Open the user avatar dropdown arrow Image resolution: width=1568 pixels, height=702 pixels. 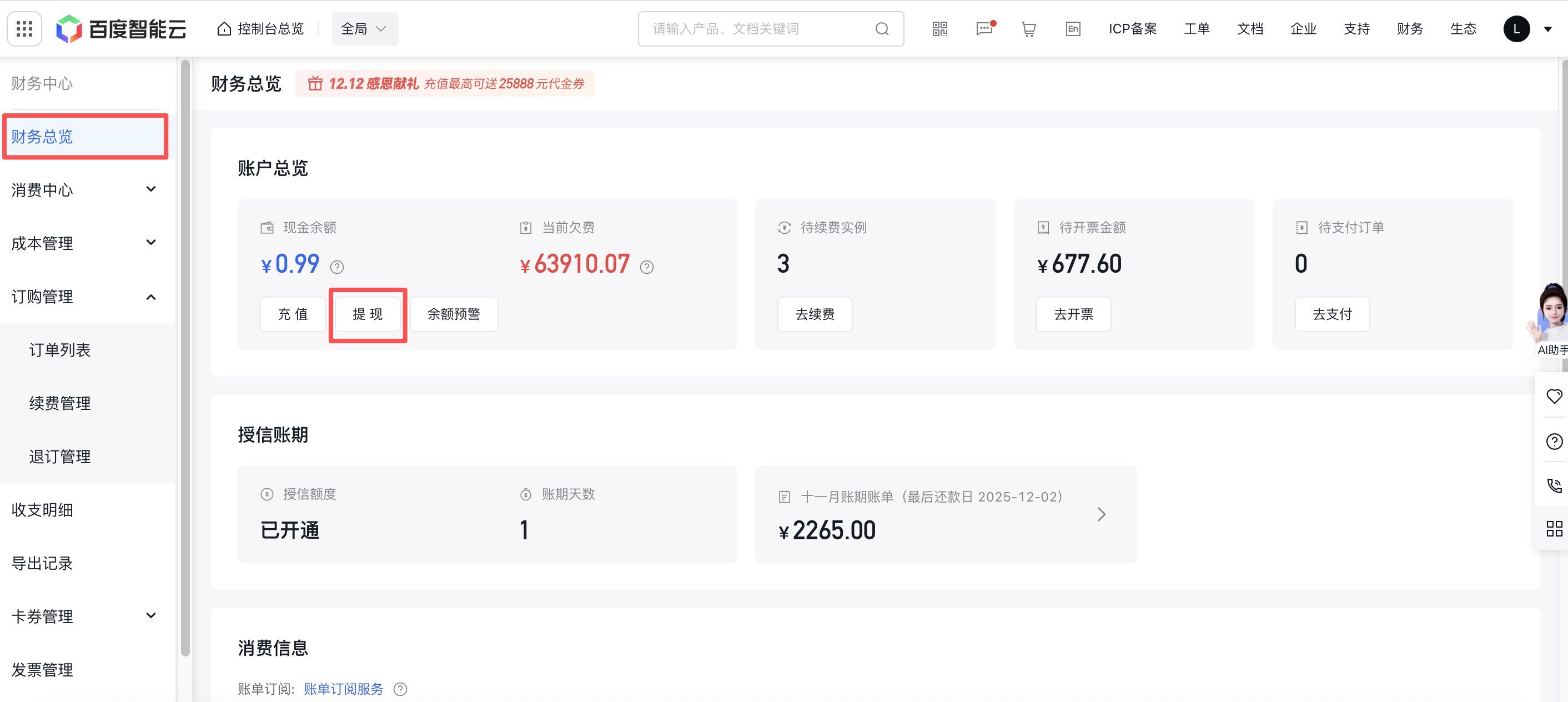click(1547, 29)
